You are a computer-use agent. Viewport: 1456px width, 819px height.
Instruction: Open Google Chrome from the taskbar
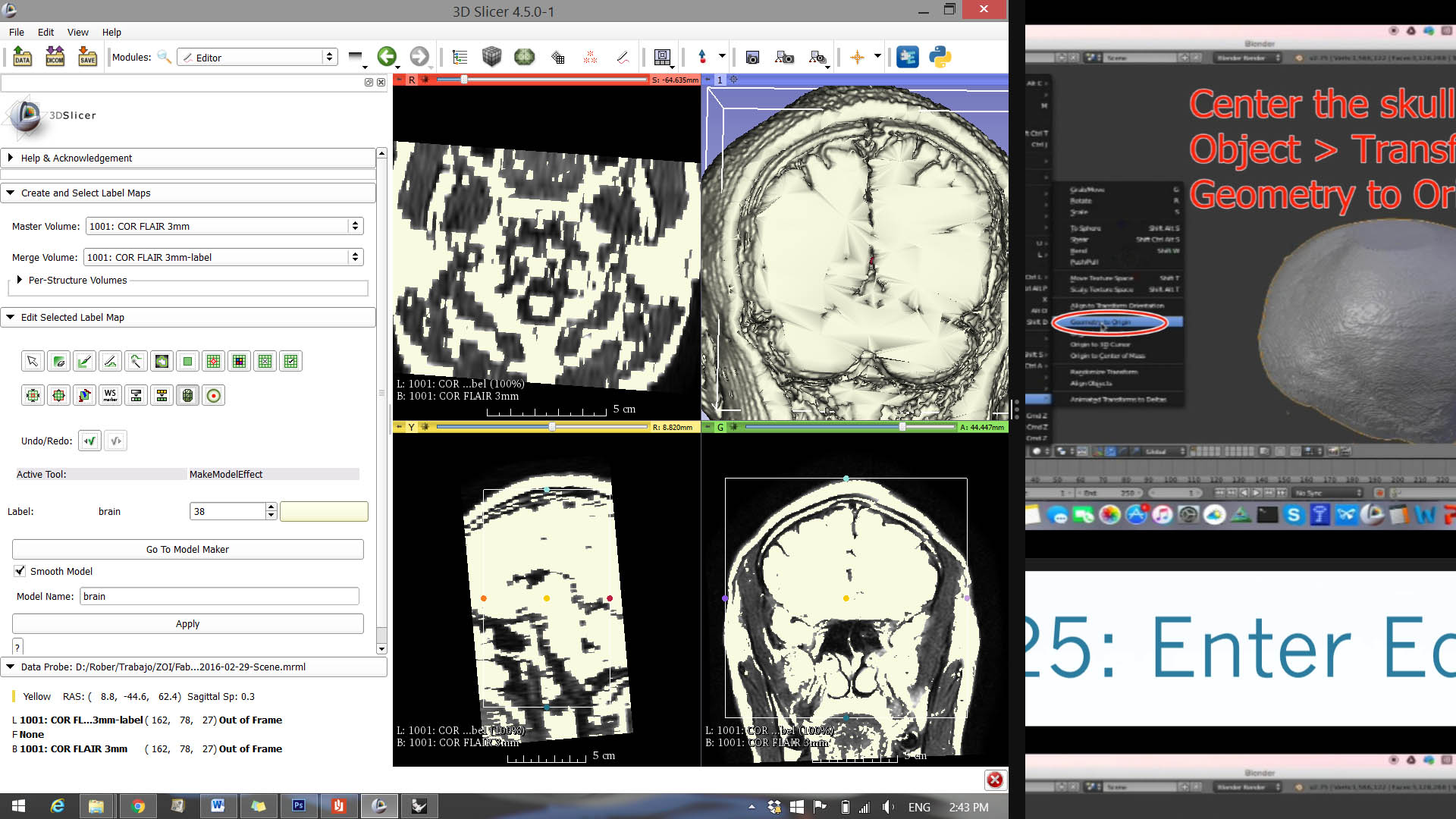137,806
